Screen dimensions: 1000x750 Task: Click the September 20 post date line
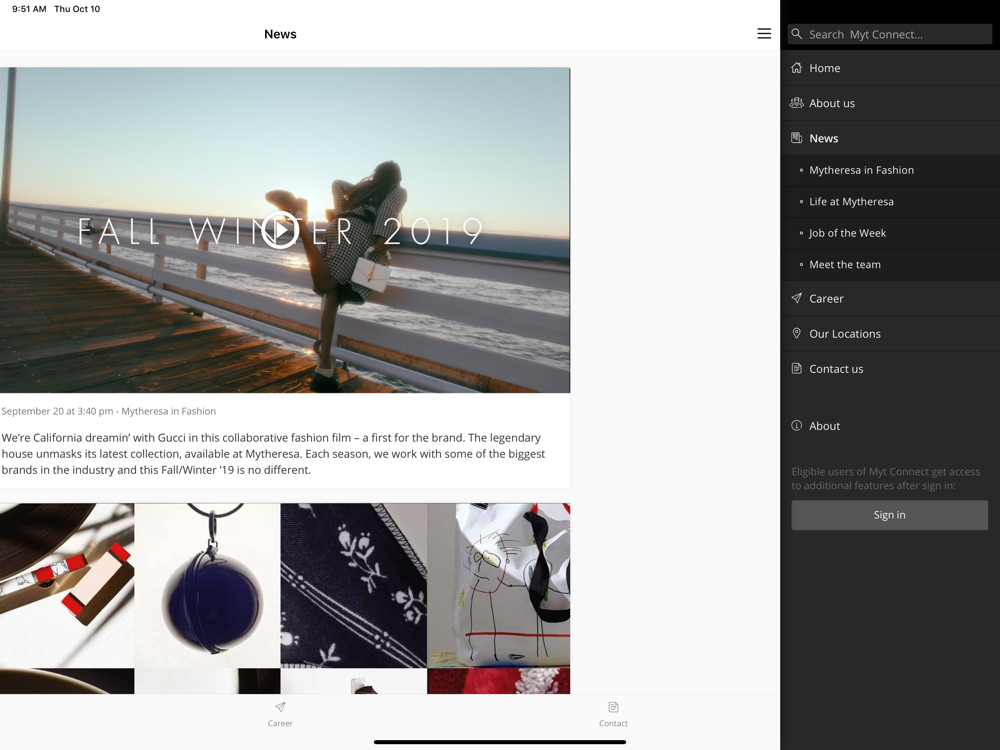108,411
